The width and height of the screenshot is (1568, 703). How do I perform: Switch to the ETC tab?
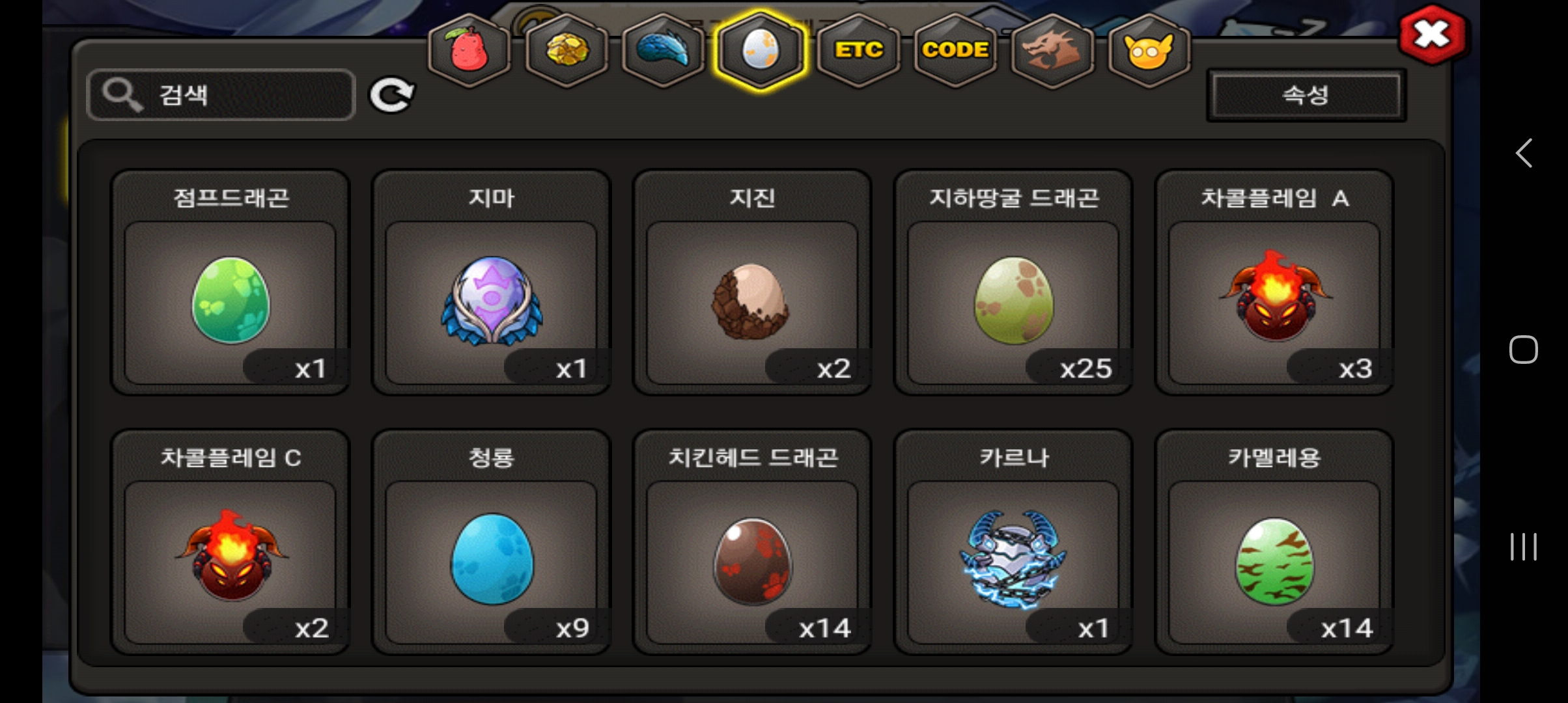pos(858,51)
